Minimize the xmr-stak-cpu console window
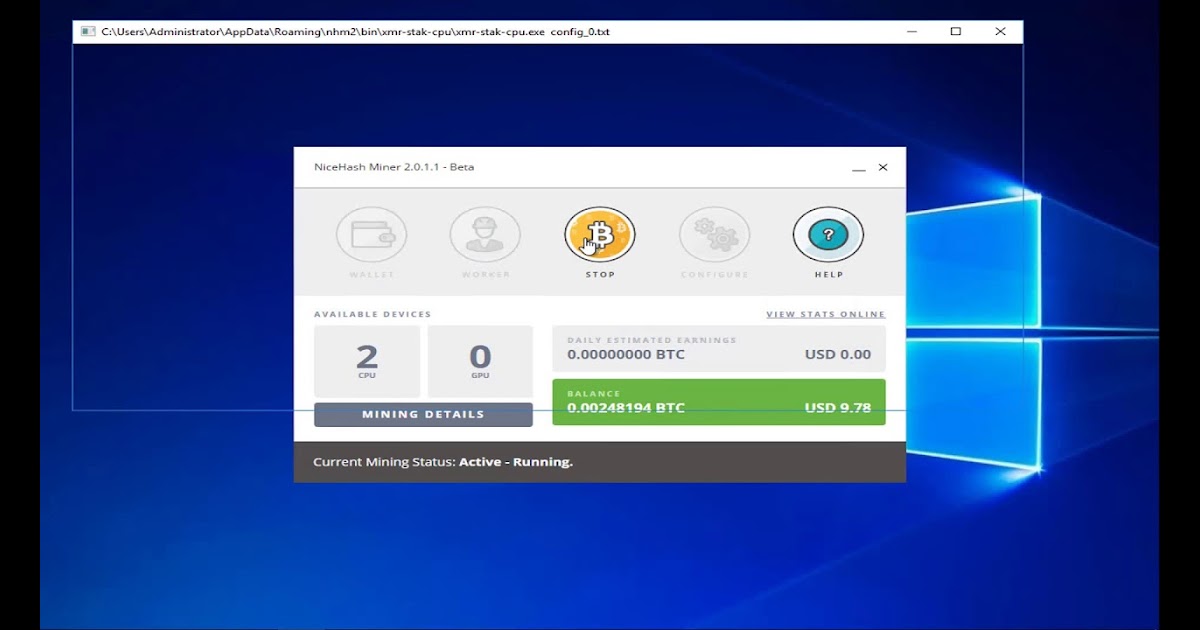 (x=912, y=32)
